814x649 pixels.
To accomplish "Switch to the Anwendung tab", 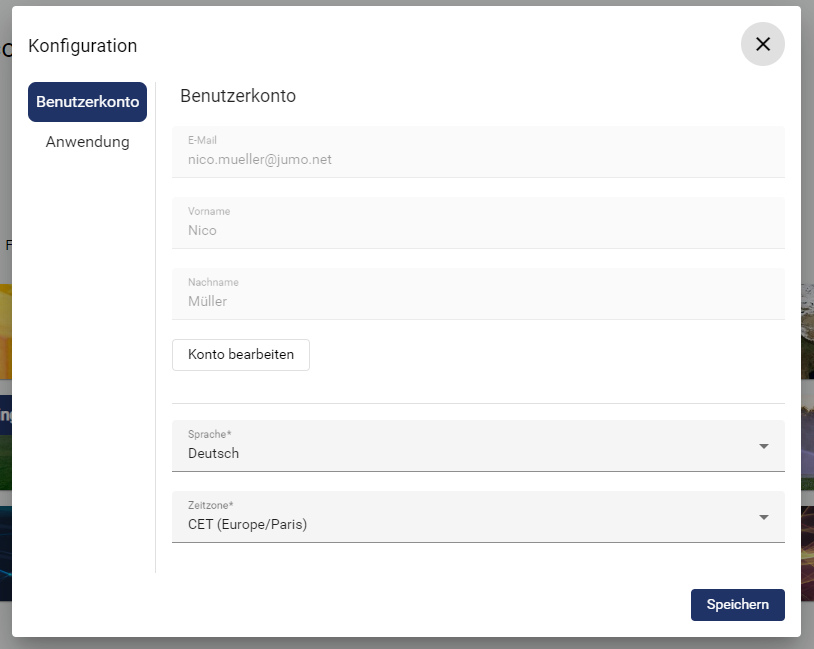I will (87, 142).
